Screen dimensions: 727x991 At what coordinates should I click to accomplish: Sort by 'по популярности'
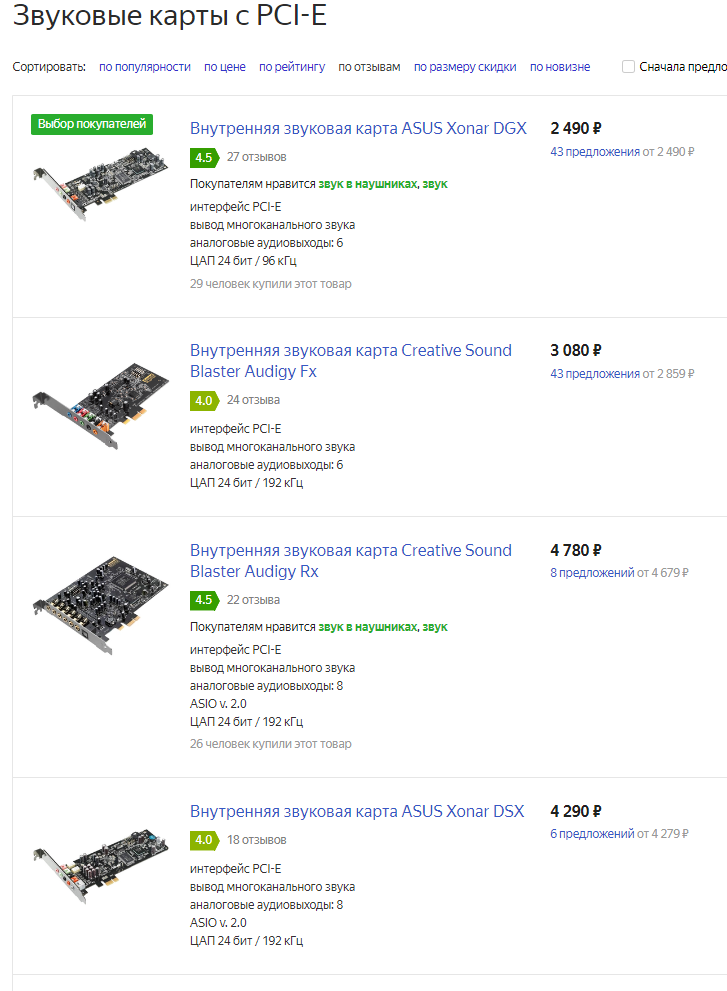coord(144,67)
